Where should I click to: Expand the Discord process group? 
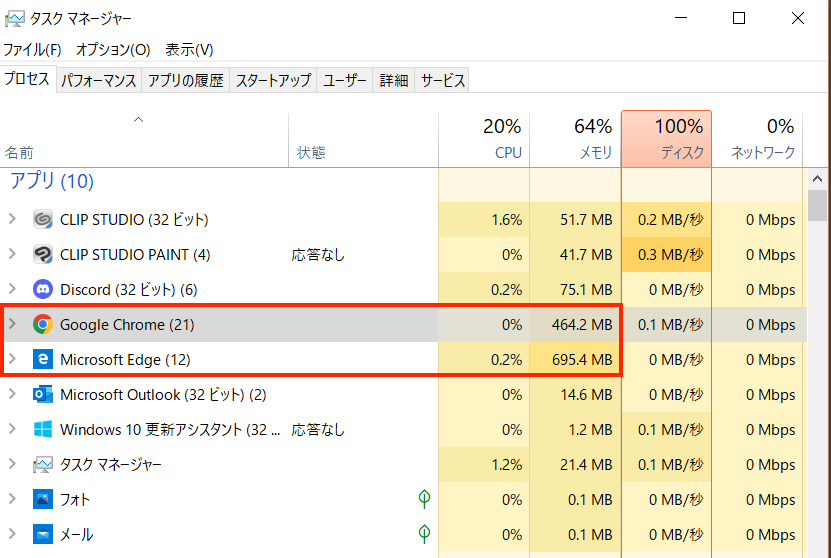pos(12,289)
